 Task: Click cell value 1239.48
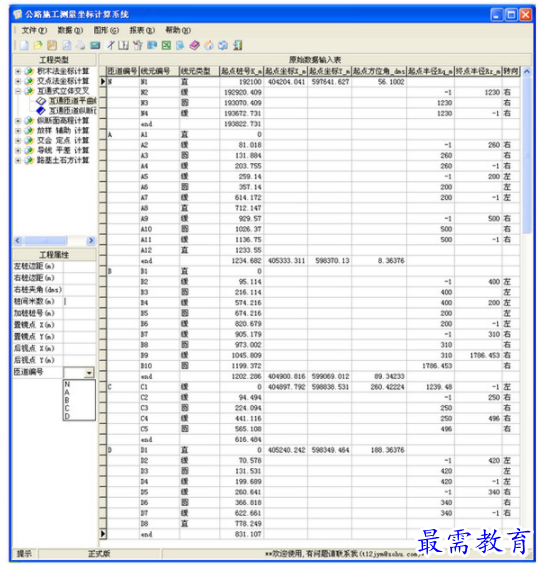pyautogui.click(x=439, y=387)
